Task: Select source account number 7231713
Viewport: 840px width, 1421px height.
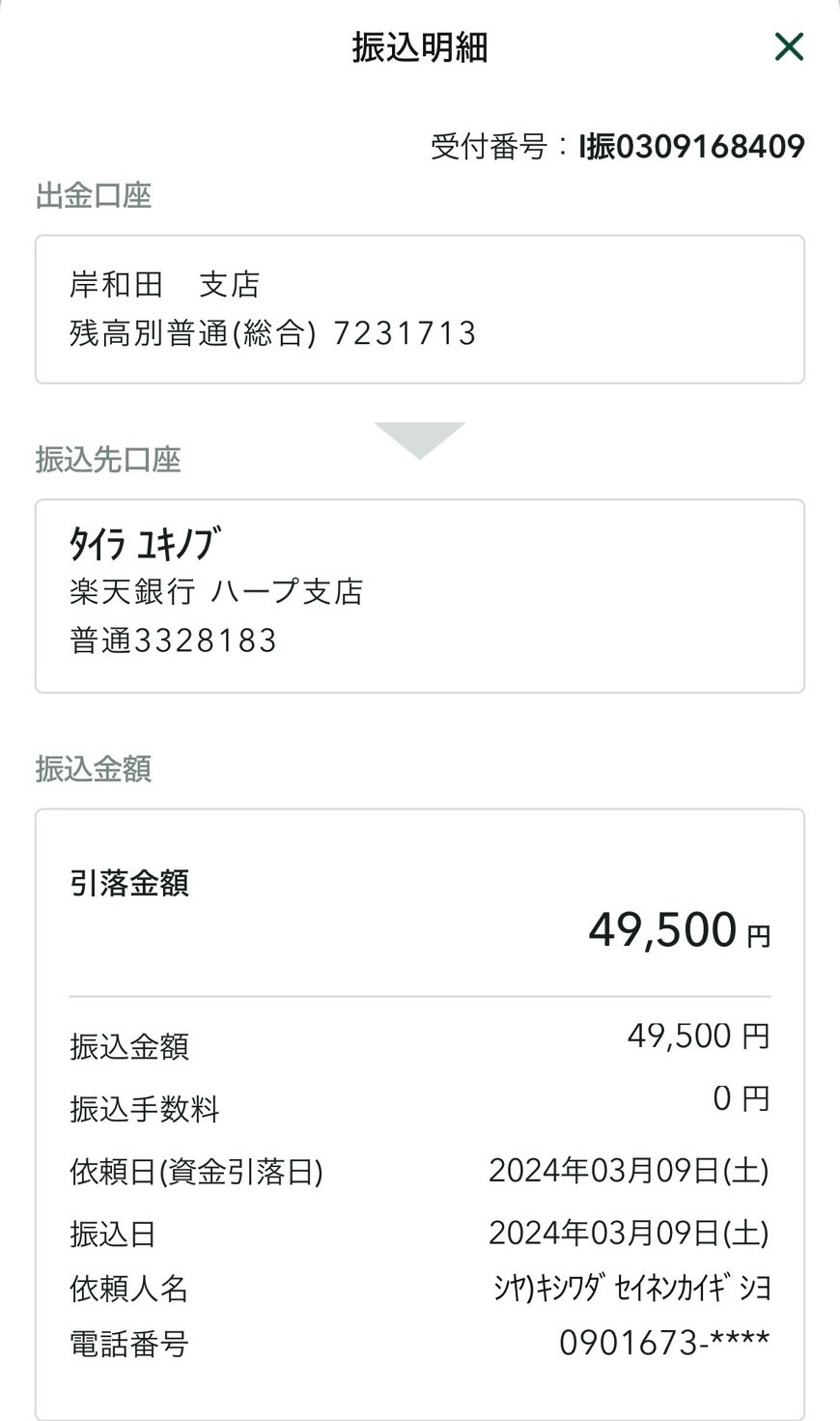Action: 406,333
